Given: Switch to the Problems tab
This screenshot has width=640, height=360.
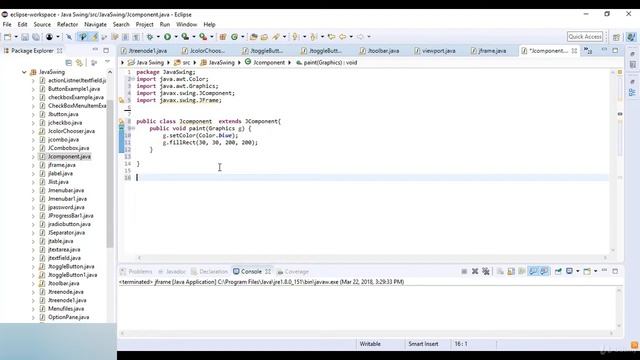Looking at the screenshot, I should coord(136,271).
